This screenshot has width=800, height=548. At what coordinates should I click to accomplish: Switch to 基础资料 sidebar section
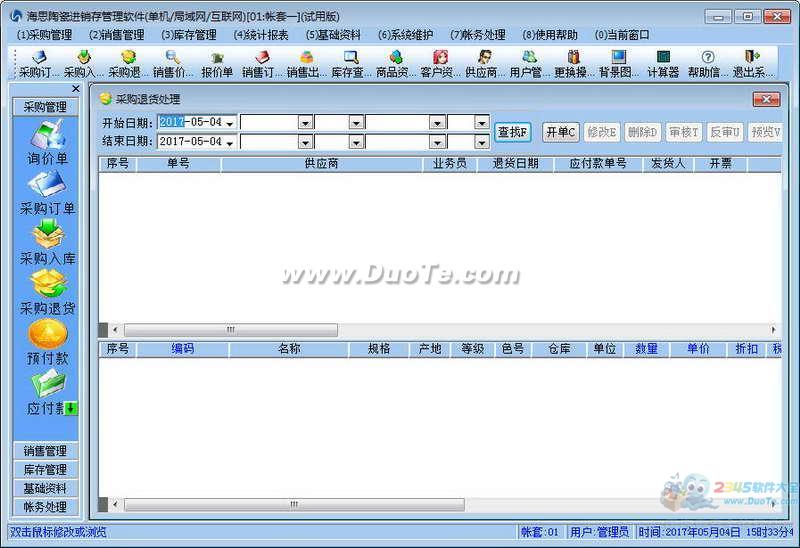point(45,488)
